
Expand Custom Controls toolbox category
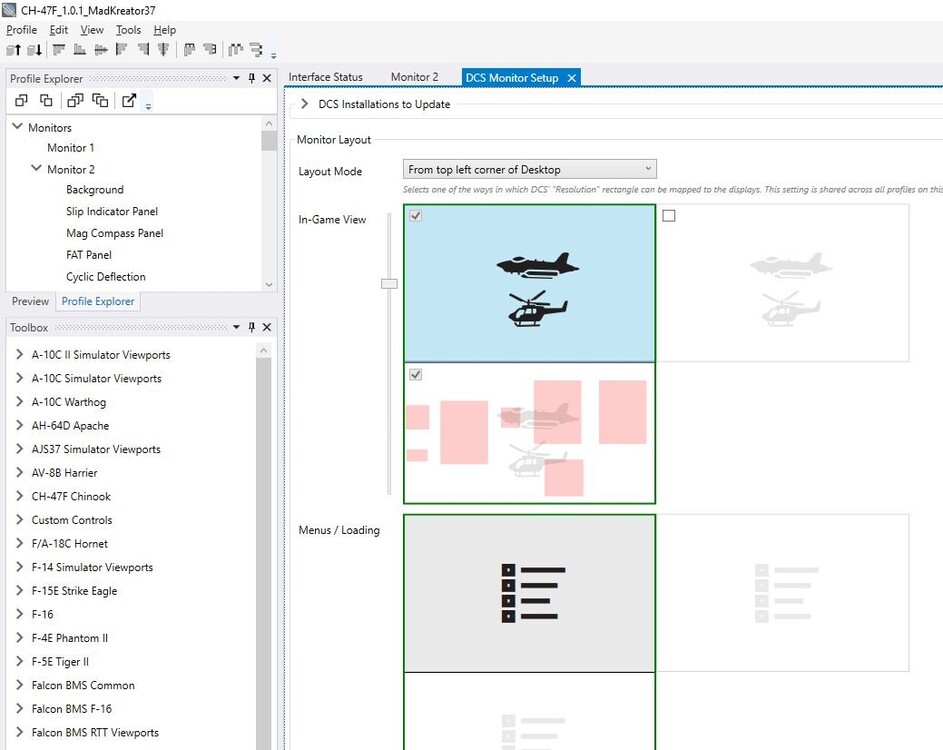[x=19, y=520]
